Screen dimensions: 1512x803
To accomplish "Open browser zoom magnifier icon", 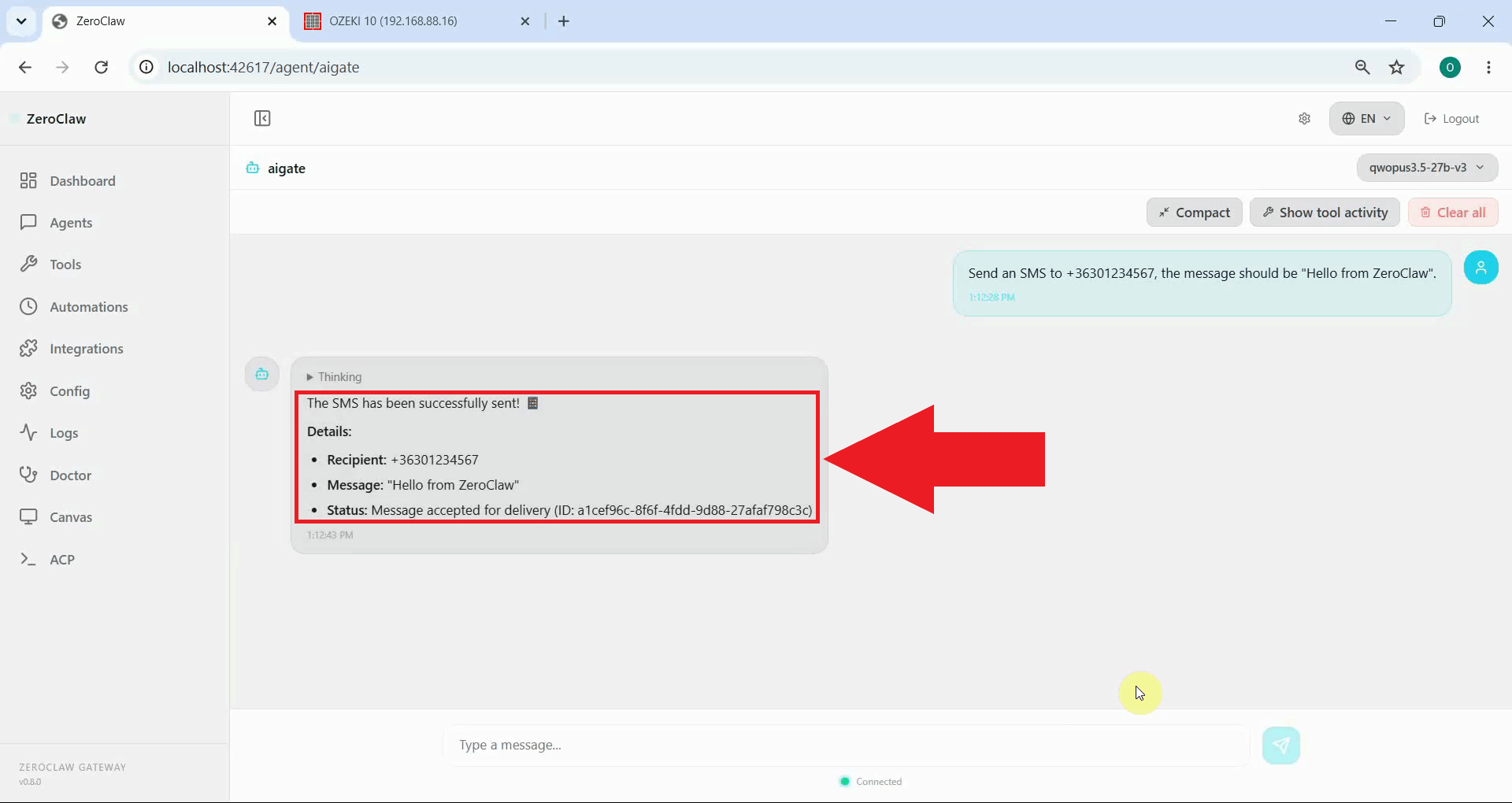I will [x=1362, y=67].
